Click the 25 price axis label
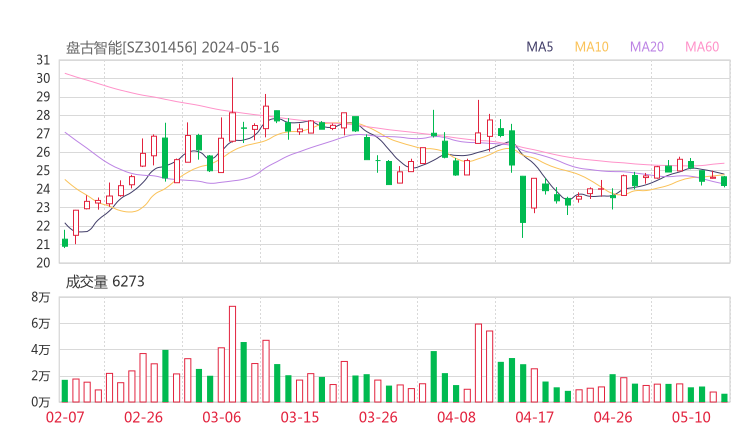 tap(43, 171)
